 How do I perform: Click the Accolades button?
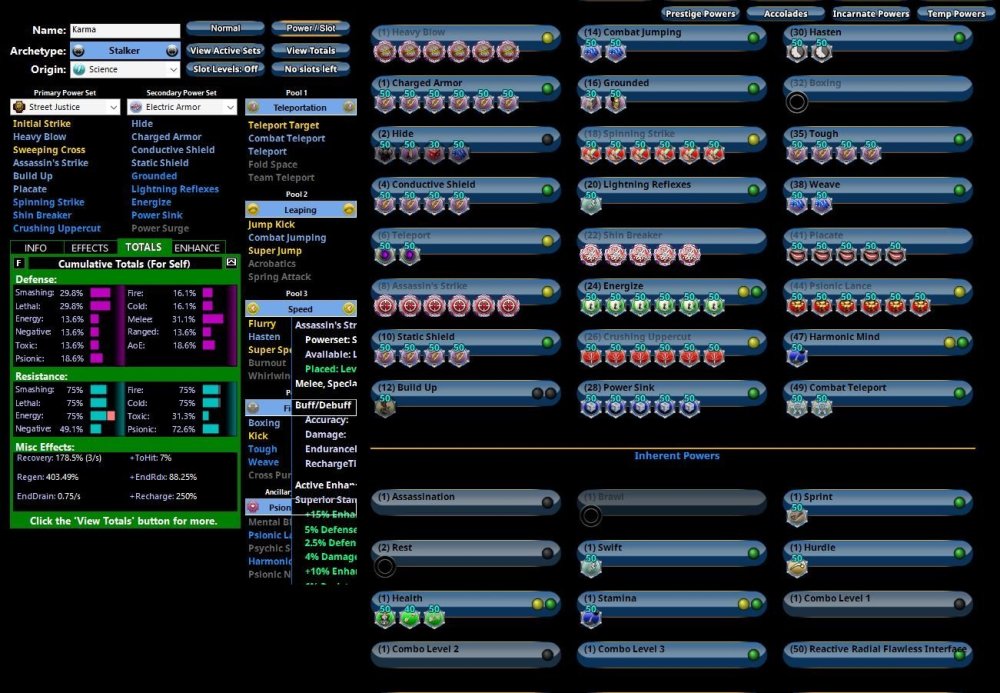point(785,13)
